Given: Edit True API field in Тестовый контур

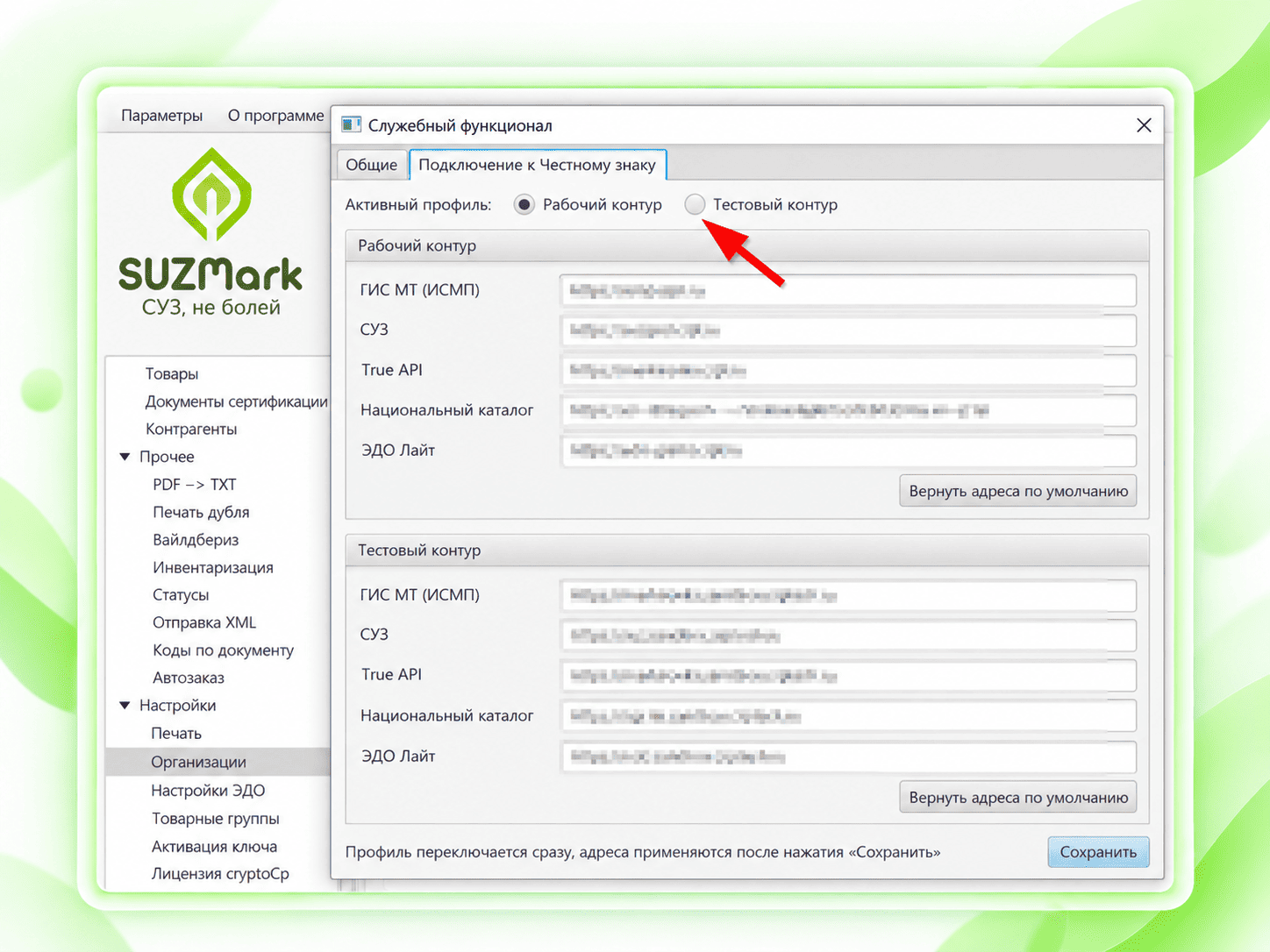Looking at the screenshot, I should (848, 676).
